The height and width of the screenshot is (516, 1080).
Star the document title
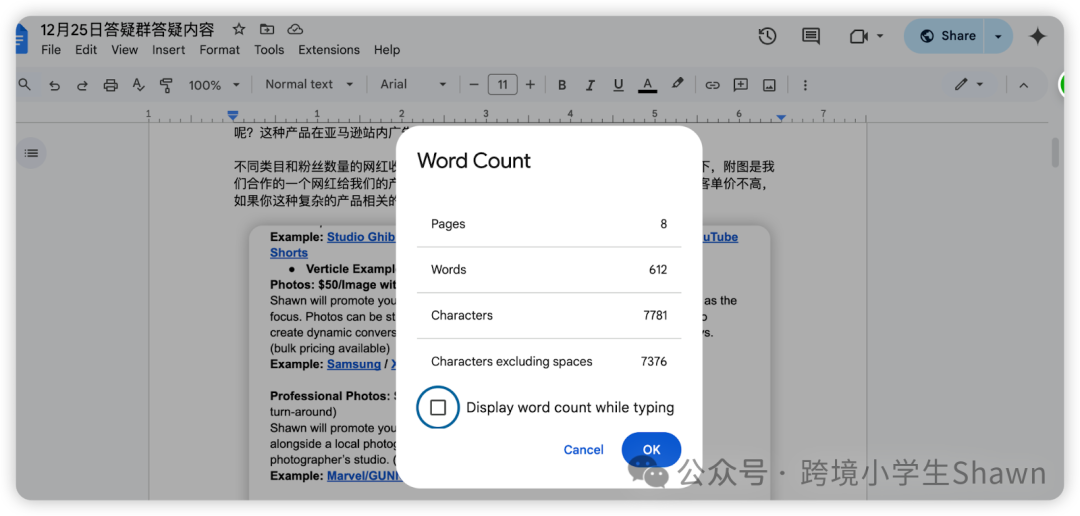point(239,29)
